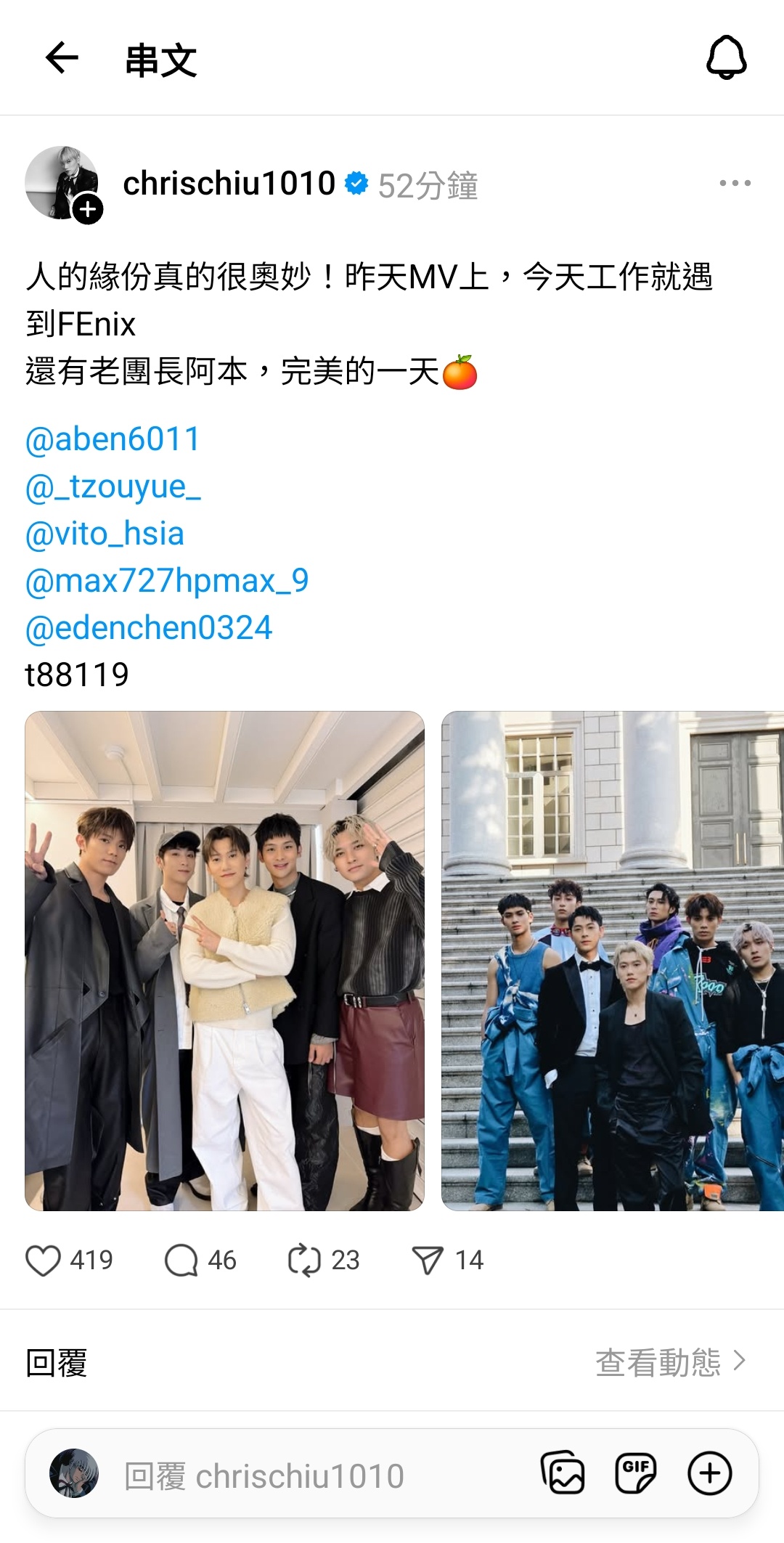Open the @aben6011 mention link
The image size is (784, 1543).
pyautogui.click(x=113, y=439)
